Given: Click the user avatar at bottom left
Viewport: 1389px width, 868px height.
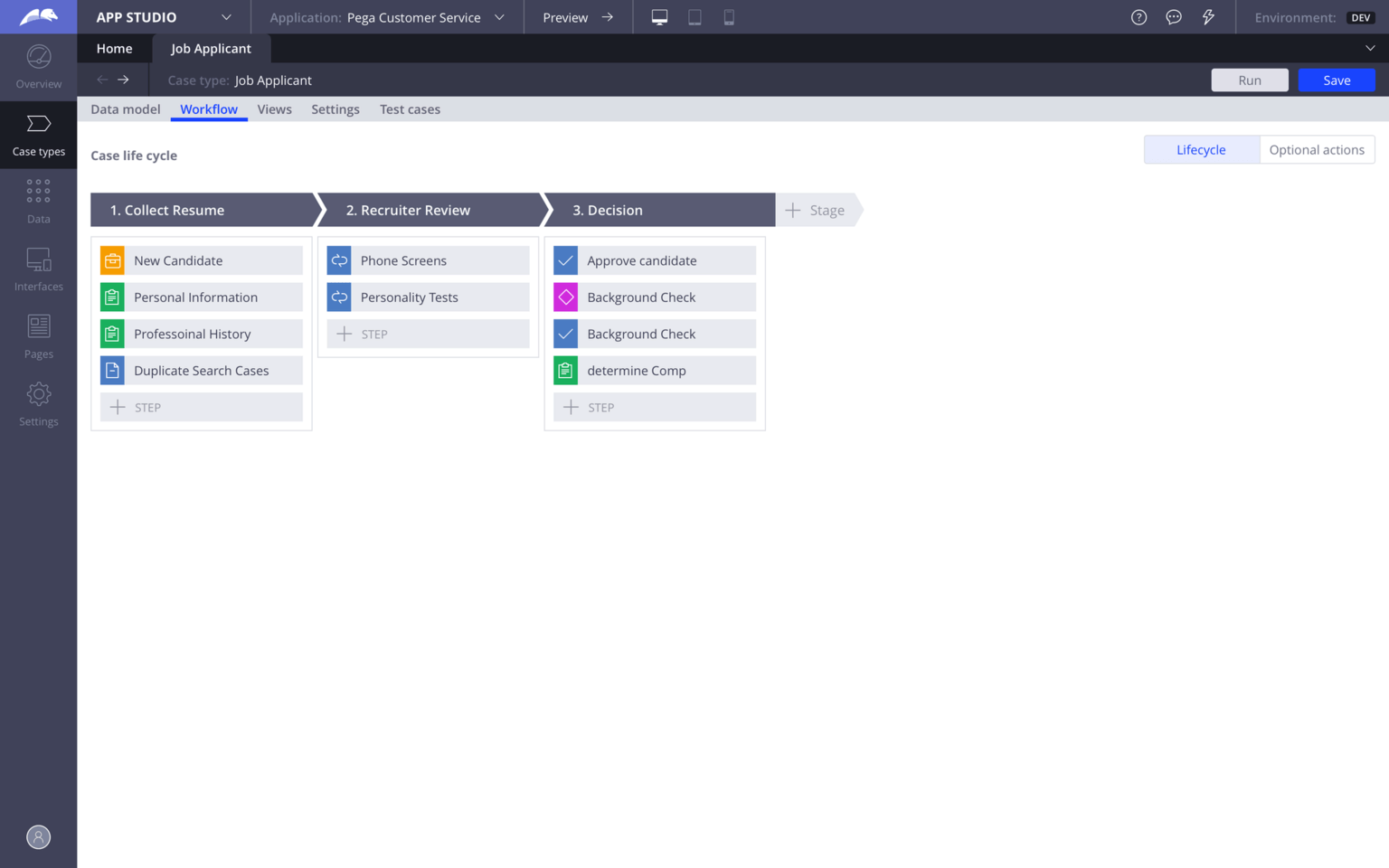Looking at the screenshot, I should (38, 836).
